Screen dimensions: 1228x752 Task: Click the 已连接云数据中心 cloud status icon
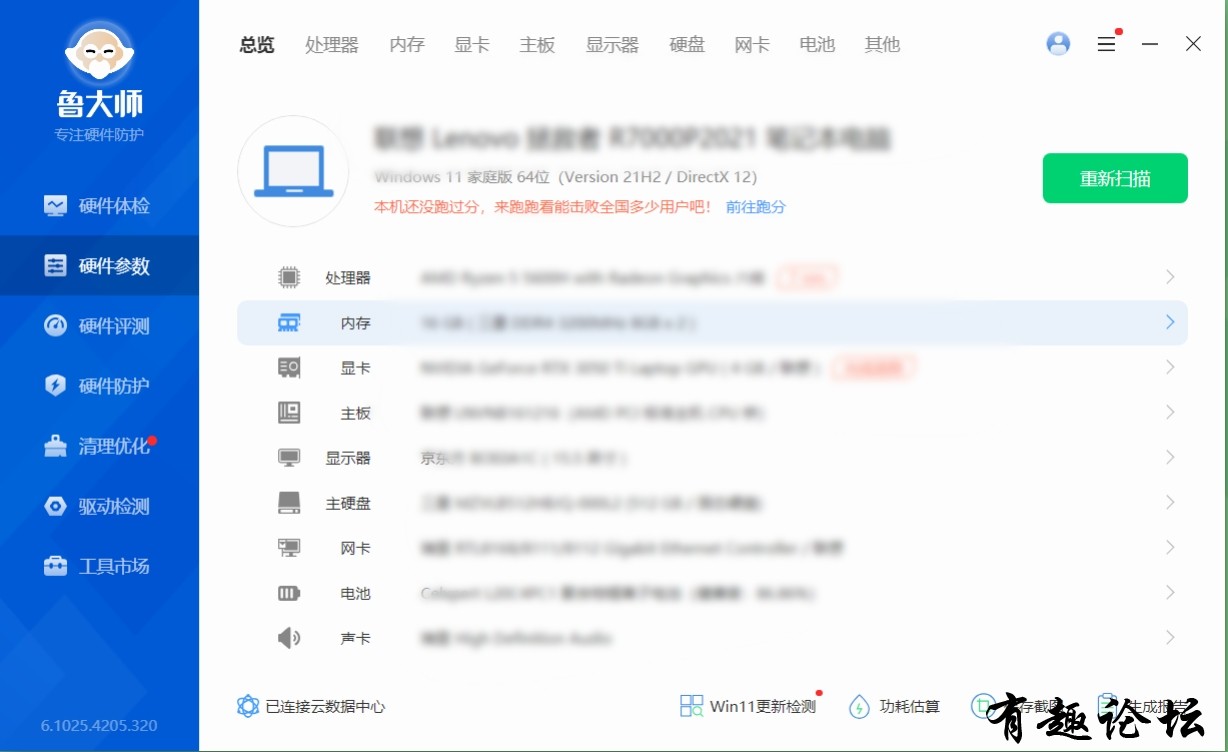248,706
